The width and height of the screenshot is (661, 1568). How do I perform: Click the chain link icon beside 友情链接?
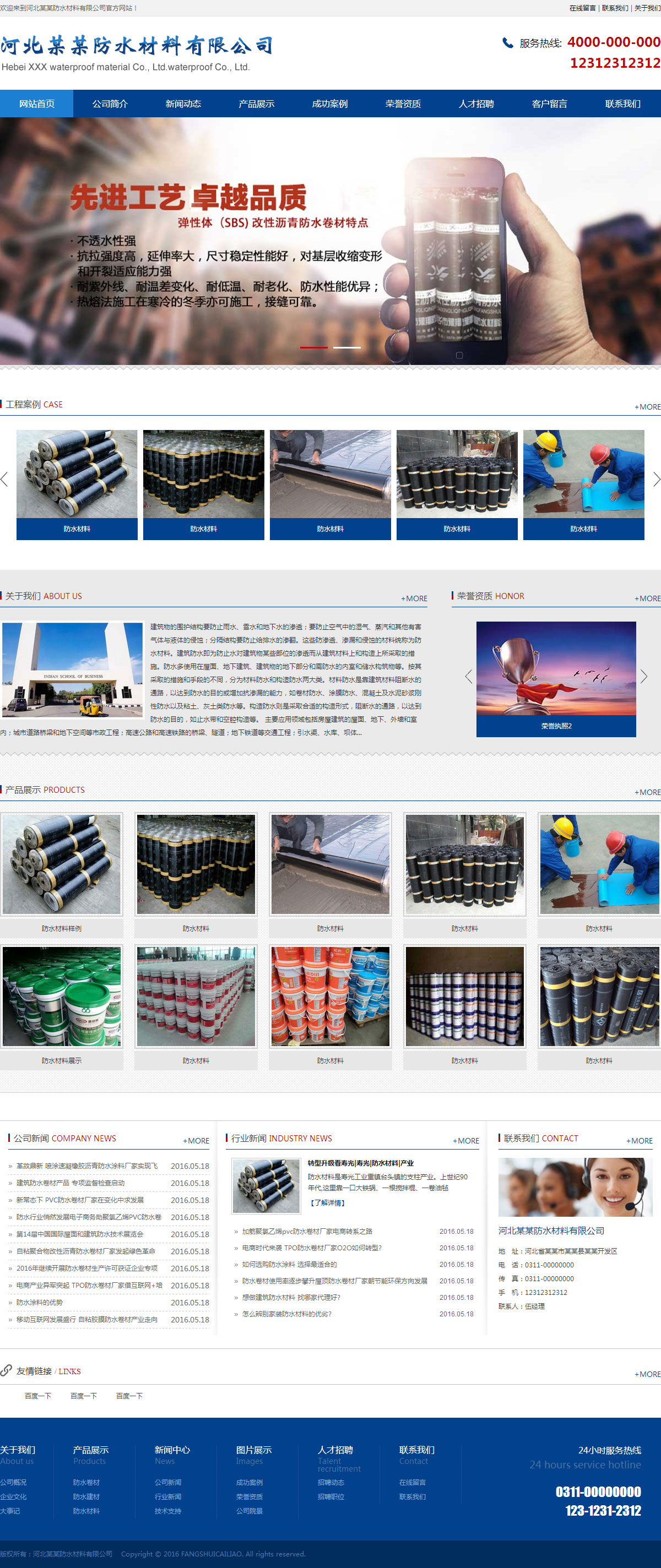click(x=7, y=1370)
